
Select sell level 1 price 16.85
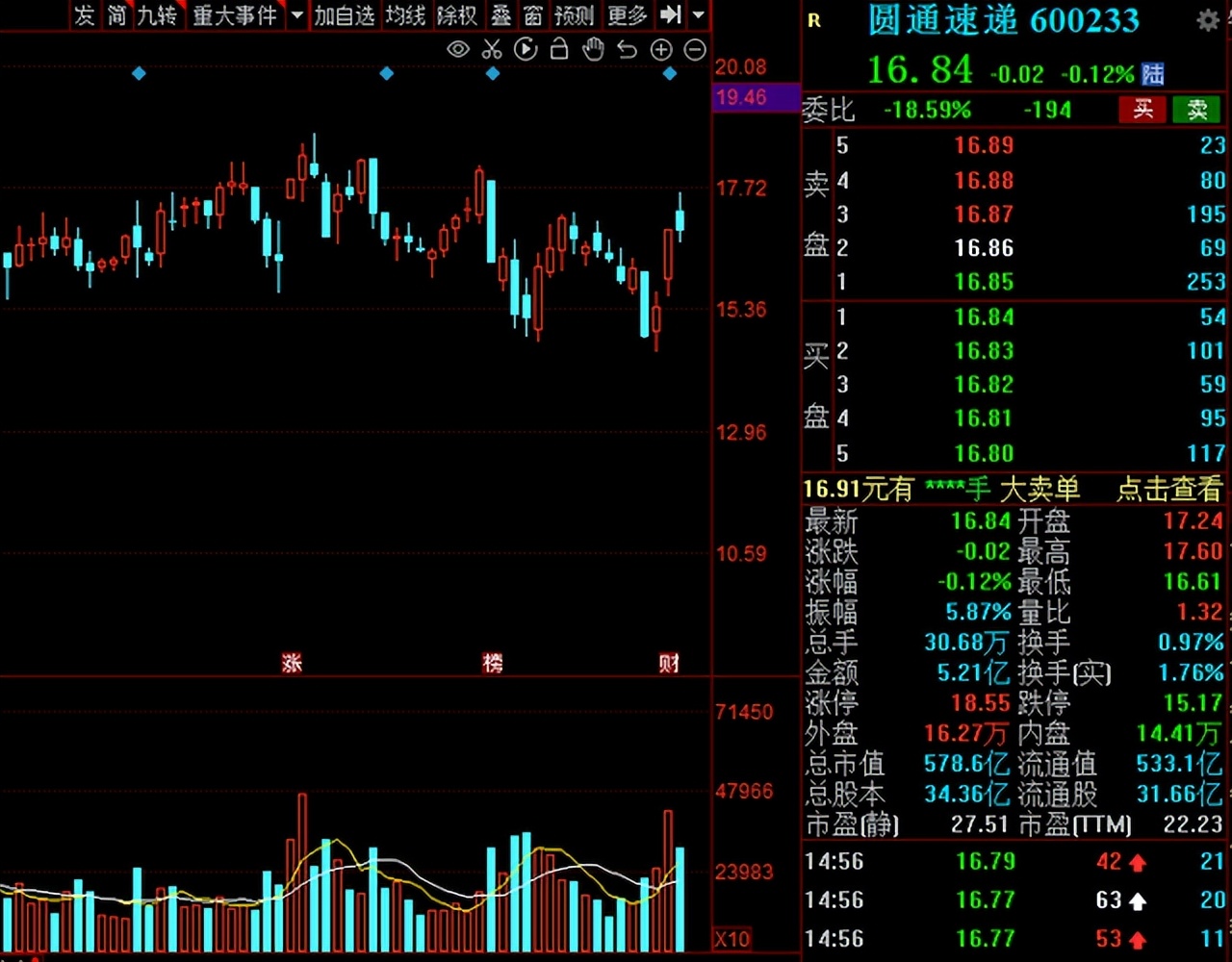click(x=984, y=282)
